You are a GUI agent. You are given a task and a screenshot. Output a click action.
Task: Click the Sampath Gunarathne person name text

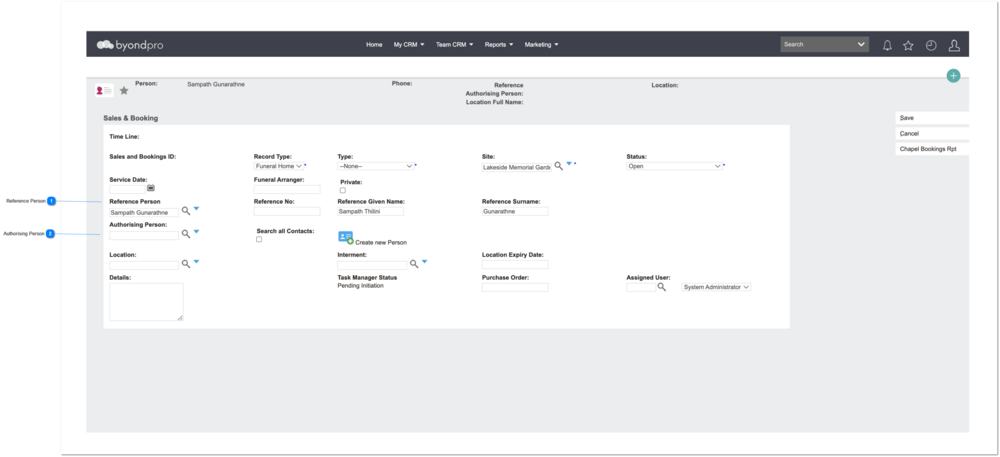tap(216, 84)
